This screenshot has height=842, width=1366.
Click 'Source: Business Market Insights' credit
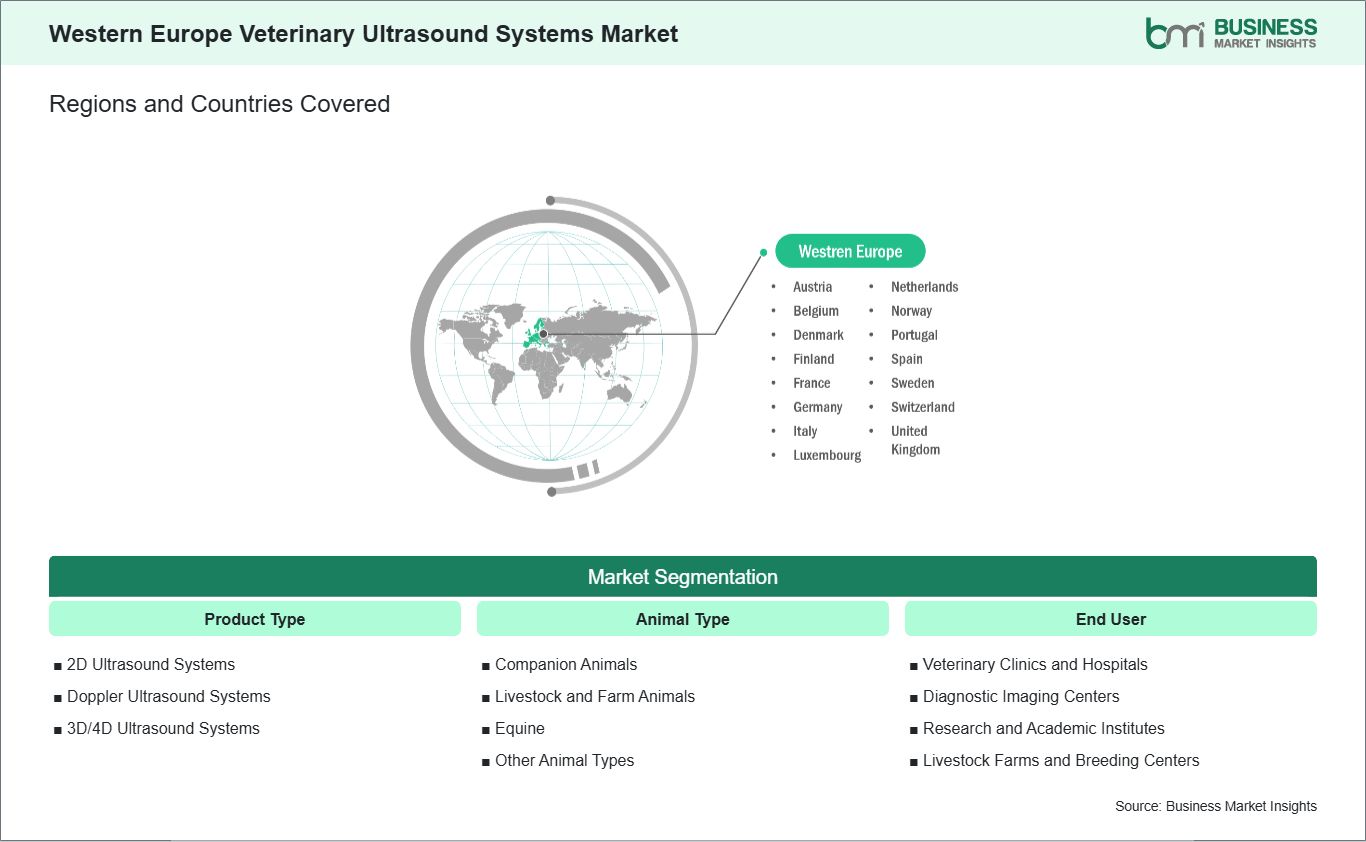pos(1216,806)
